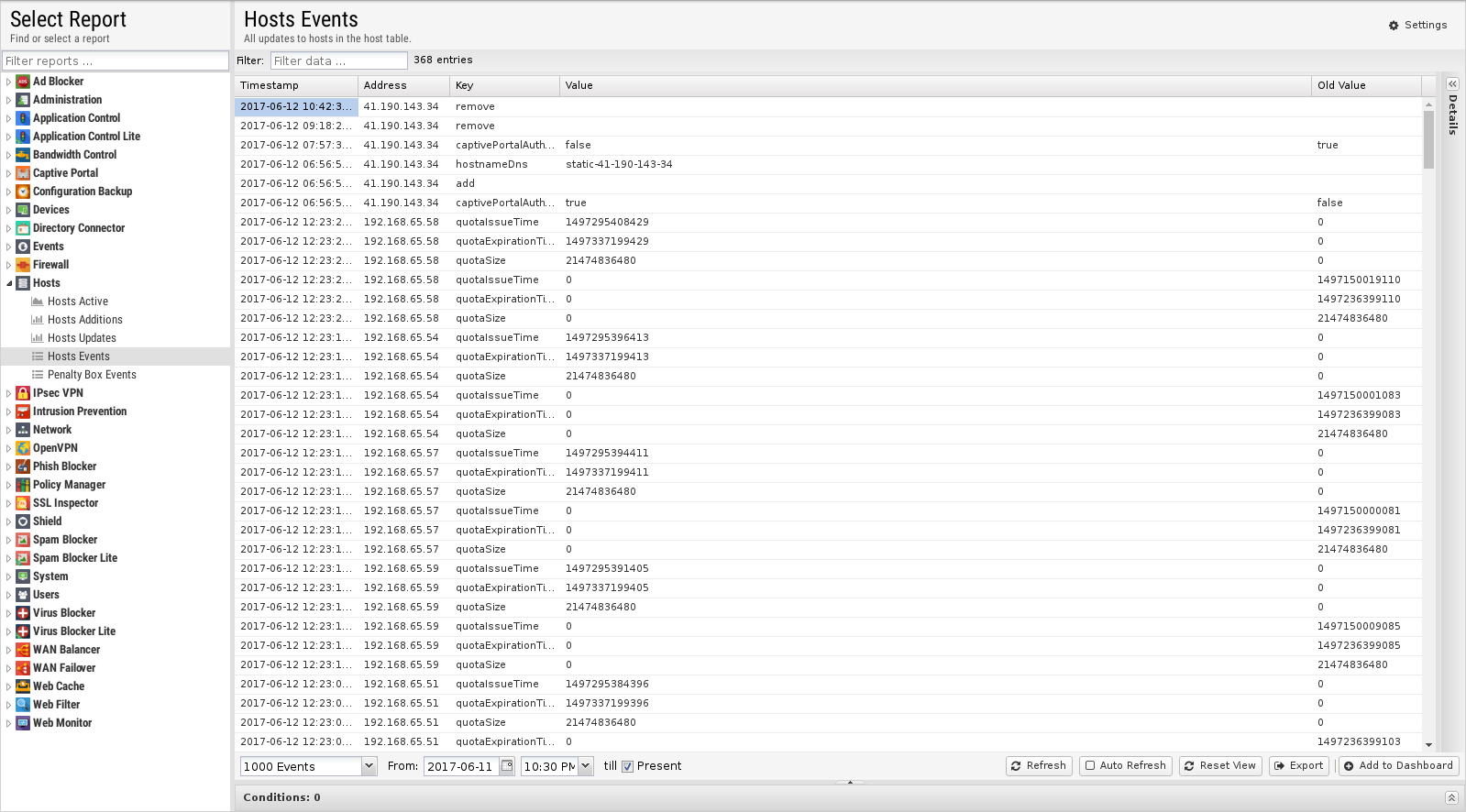Sort by the Timestamp column header

point(296,85)
